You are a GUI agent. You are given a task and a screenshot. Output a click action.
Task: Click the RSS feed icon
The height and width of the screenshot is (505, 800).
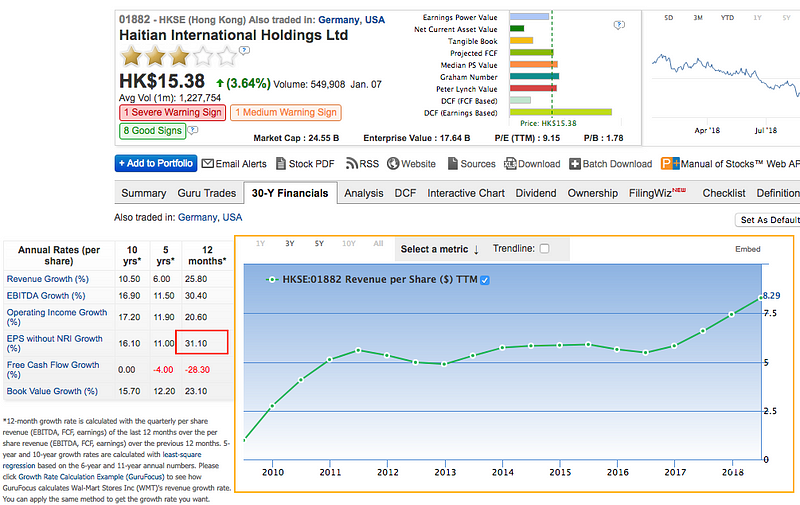click(x=352, y=164)
